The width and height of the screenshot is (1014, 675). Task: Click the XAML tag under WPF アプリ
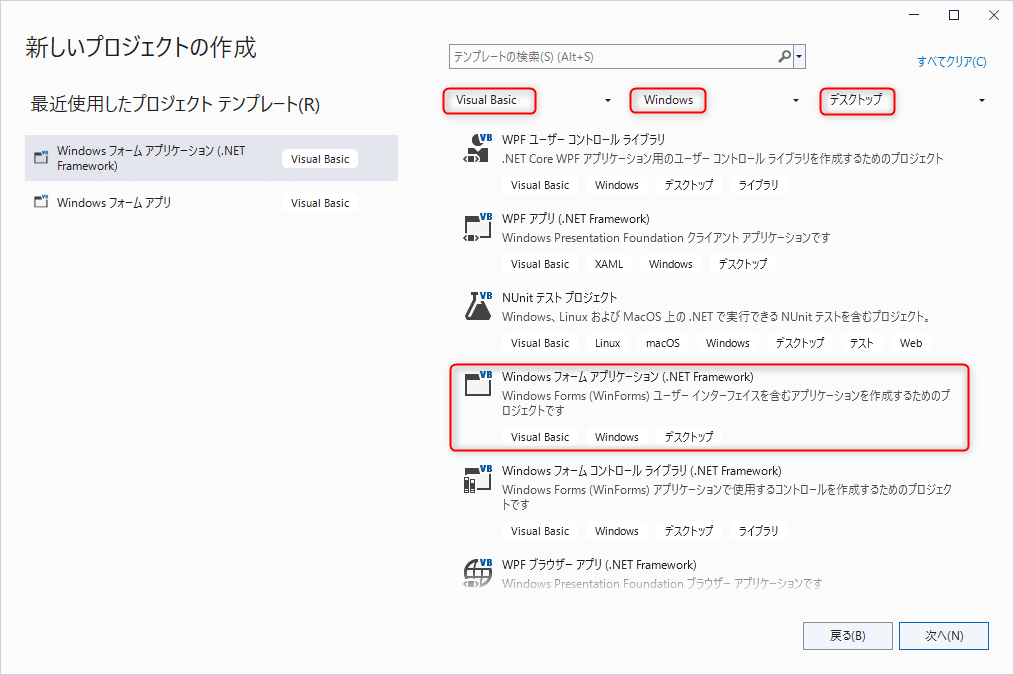pos(609,264)
